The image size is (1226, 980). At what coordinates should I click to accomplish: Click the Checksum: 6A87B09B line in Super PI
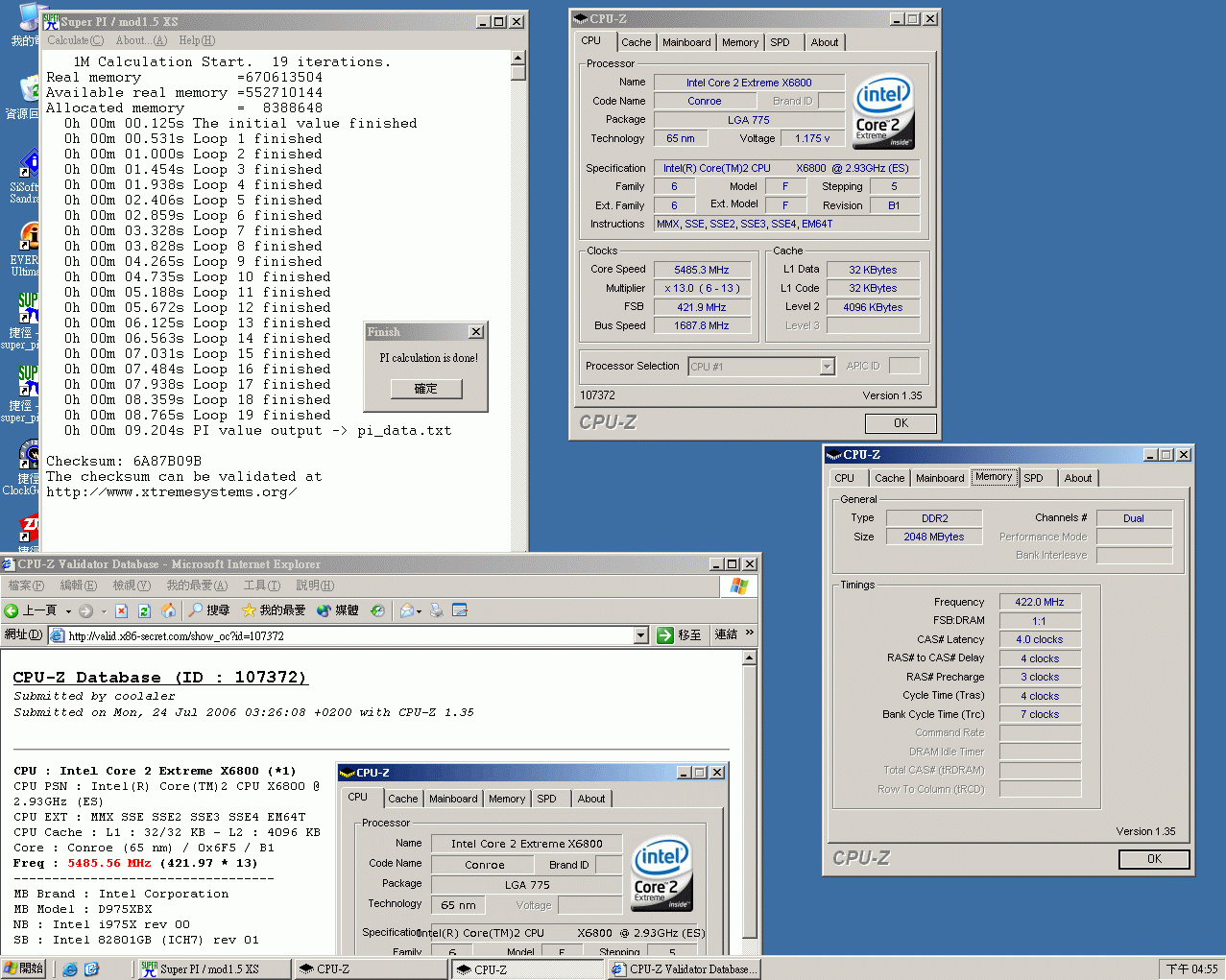coord(124,461)
